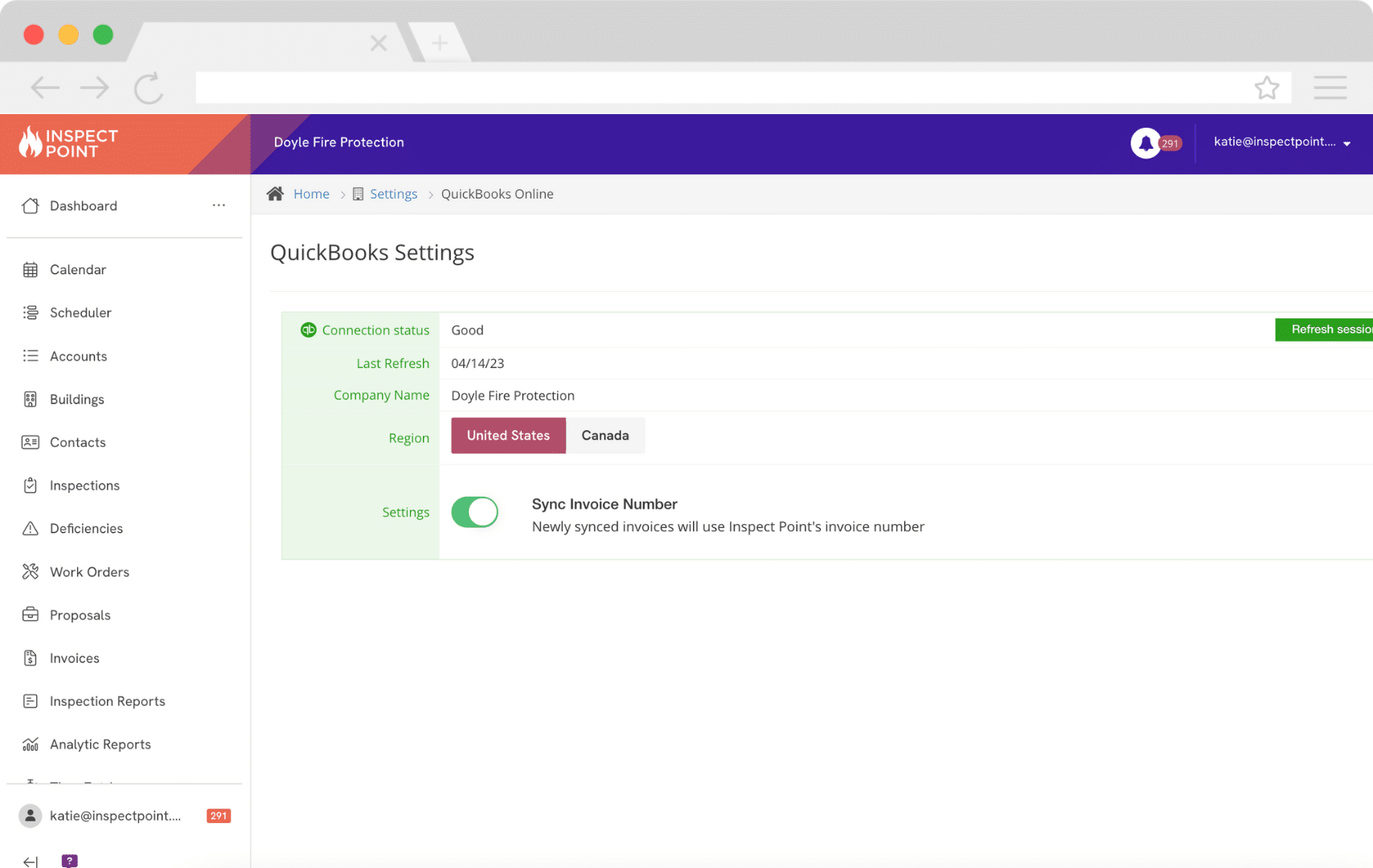Click the Good connection status value

(467, 330)
